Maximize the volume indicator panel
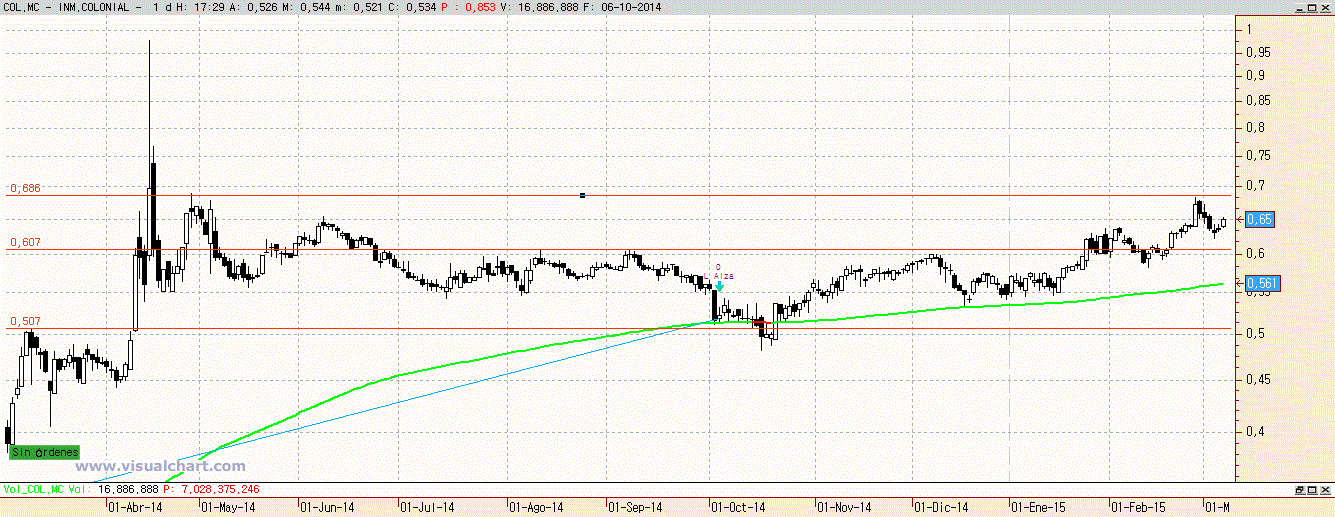 (1312, 490)
